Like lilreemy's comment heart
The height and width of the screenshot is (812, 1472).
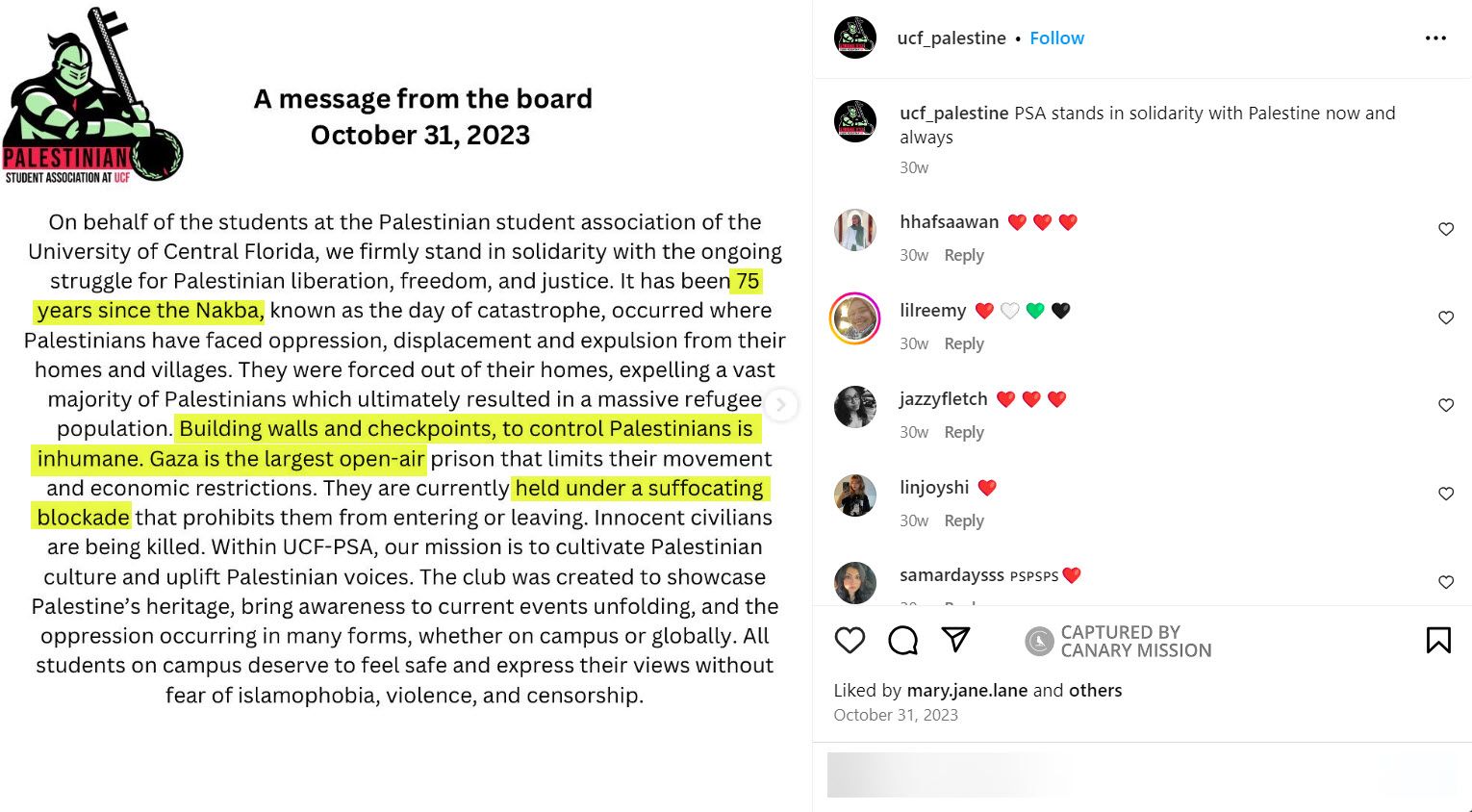[1445, 317]
